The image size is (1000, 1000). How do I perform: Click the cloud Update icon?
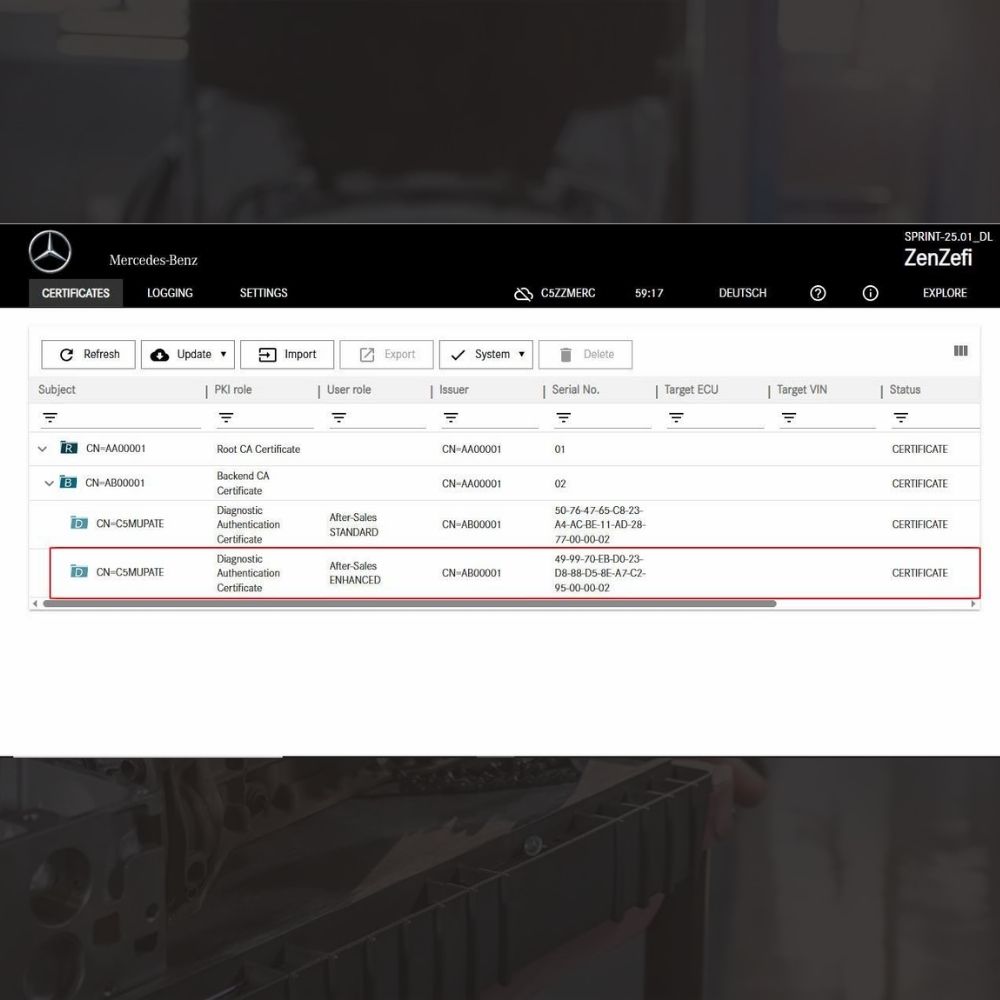click(160, 354)
